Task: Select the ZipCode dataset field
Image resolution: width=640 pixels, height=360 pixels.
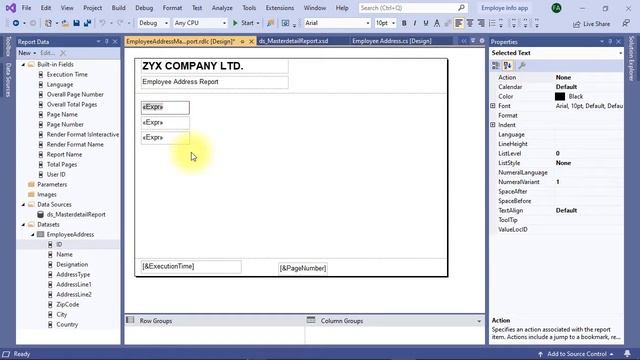Action: [67, 304]
